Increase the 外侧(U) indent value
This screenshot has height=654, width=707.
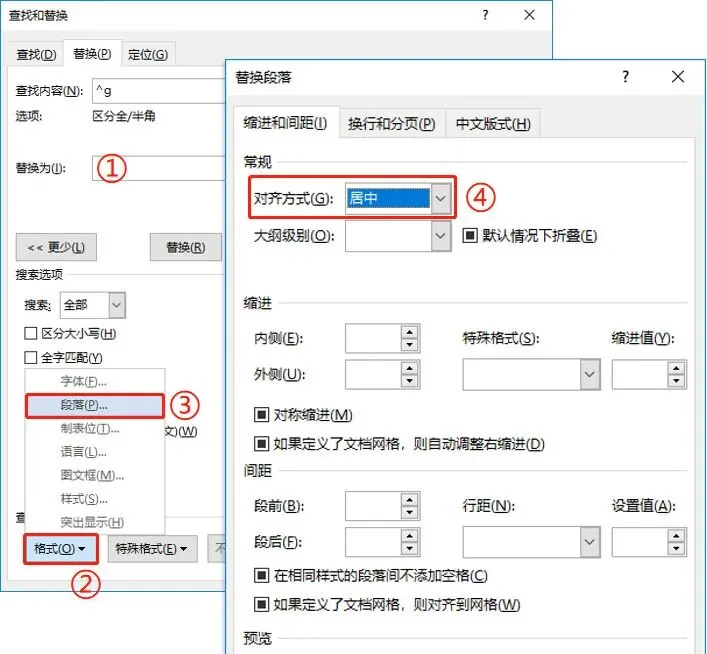tap(409, 368)
